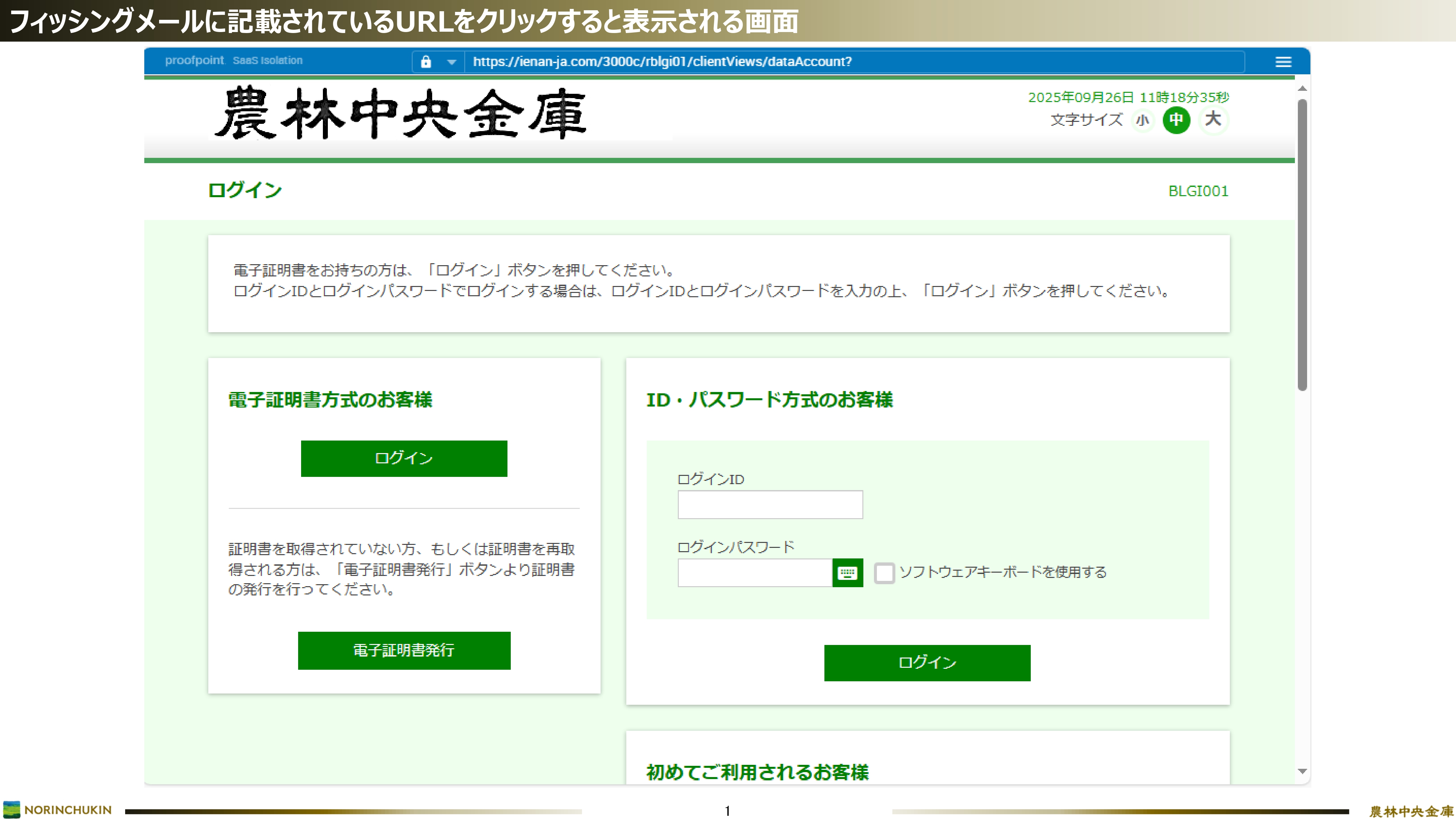Click the ログインID input field
Viewport: 1456px width, 819px height.
[x=770, y=504]
